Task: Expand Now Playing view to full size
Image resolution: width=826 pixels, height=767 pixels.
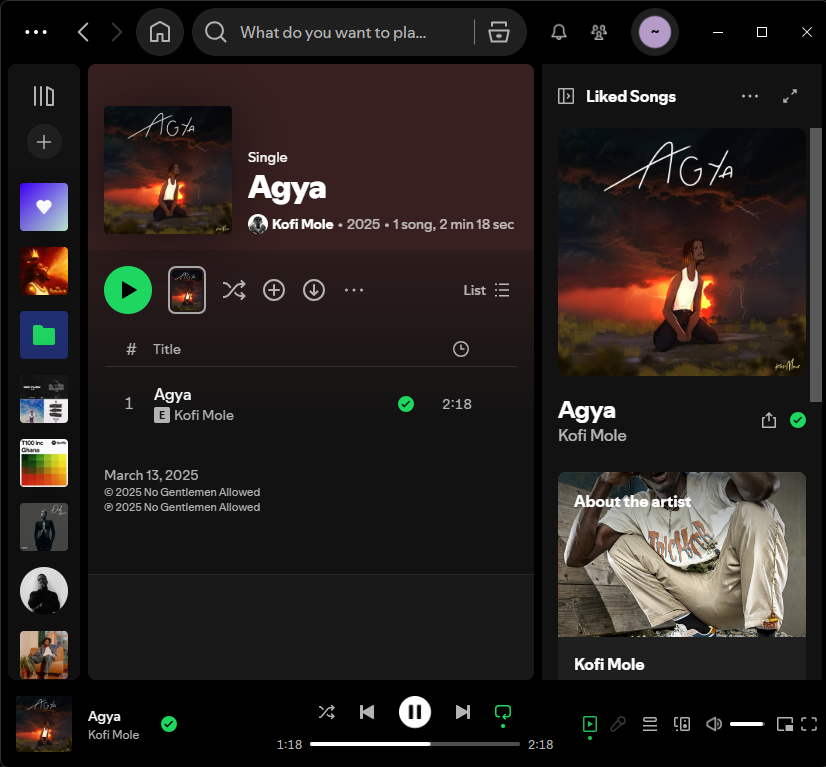Action: point(790,96)
